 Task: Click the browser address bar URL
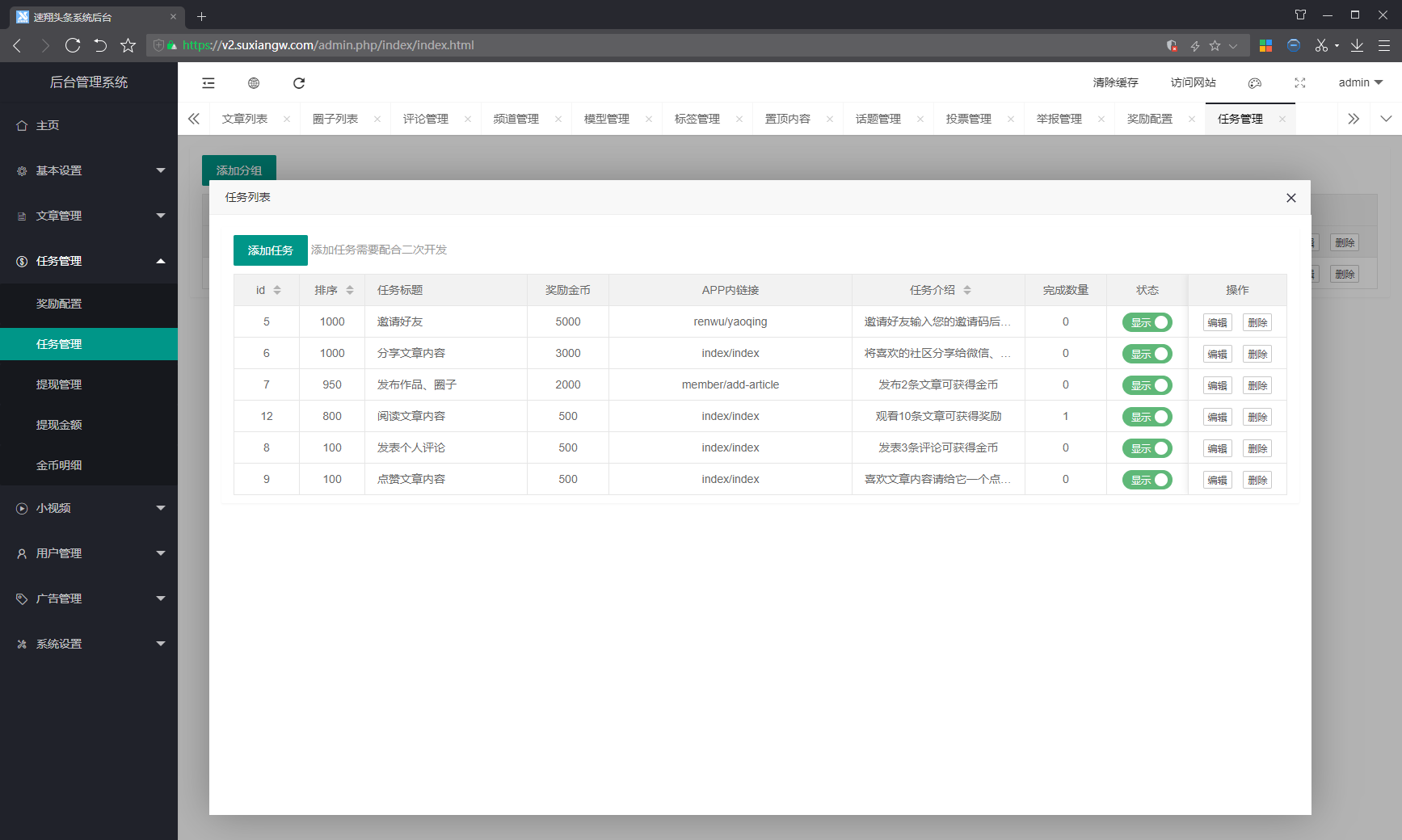coord(328,45)
